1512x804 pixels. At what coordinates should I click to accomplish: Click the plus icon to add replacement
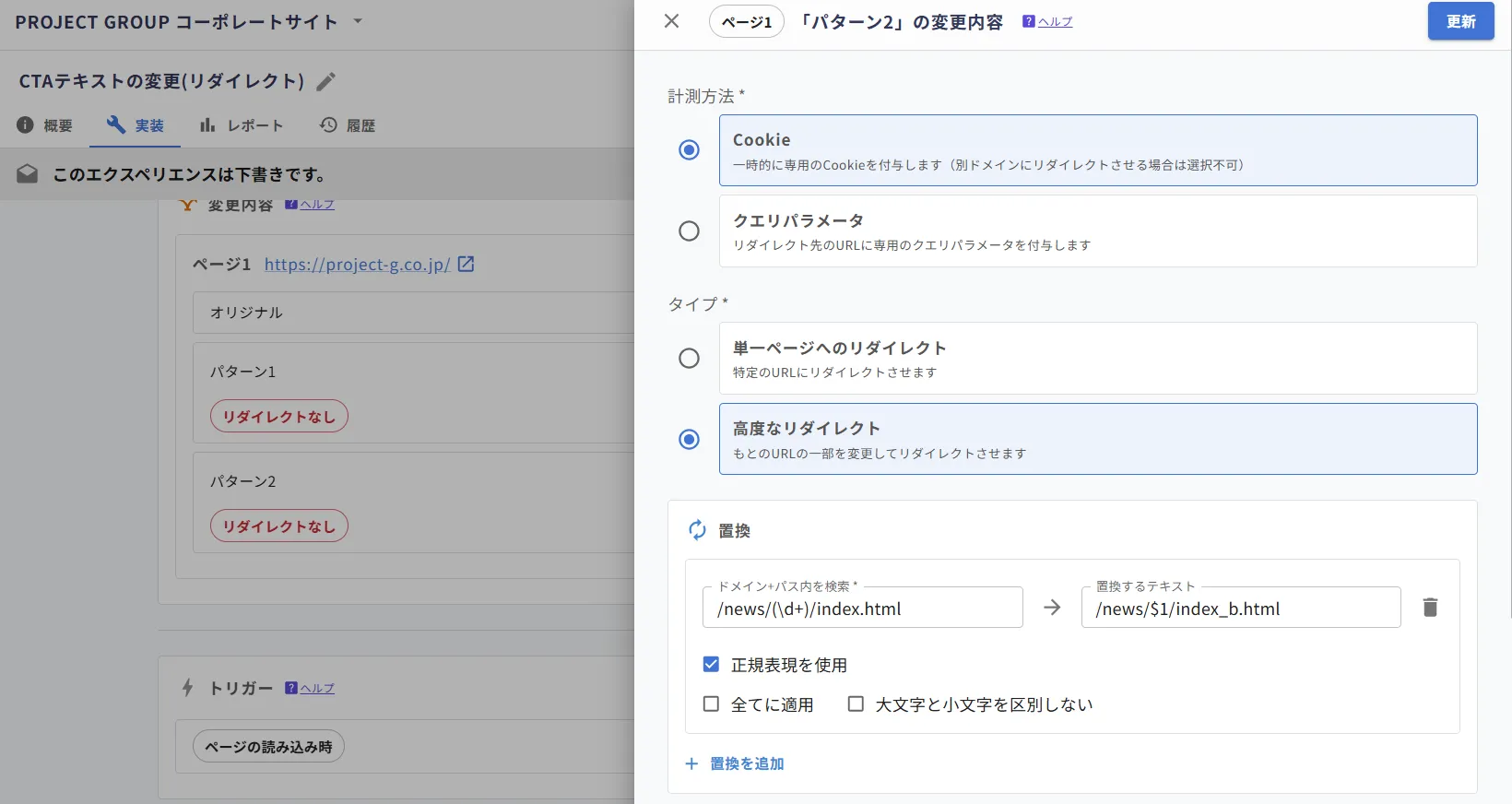tap(691, 763)
